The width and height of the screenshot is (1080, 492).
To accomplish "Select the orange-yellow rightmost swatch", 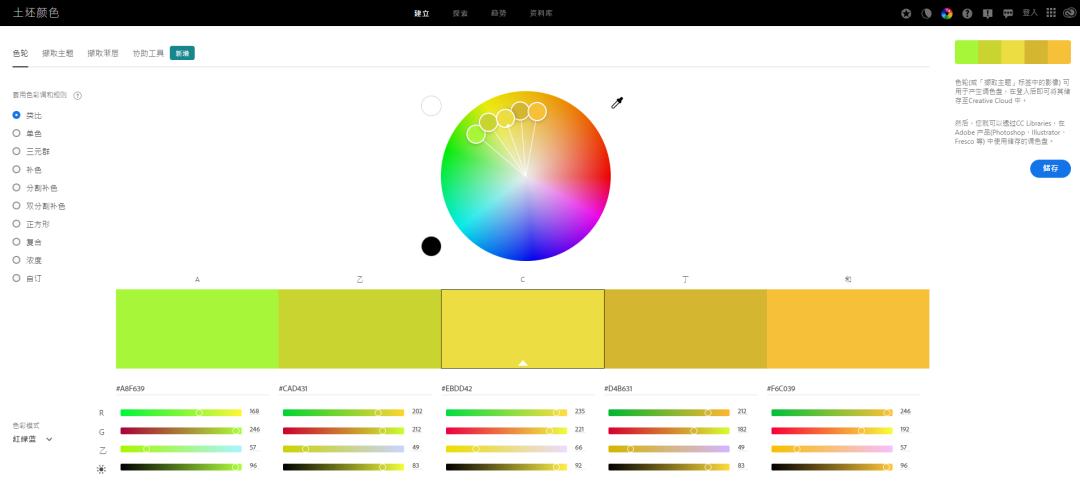I will pyautogui.click(x=848, y=329).
